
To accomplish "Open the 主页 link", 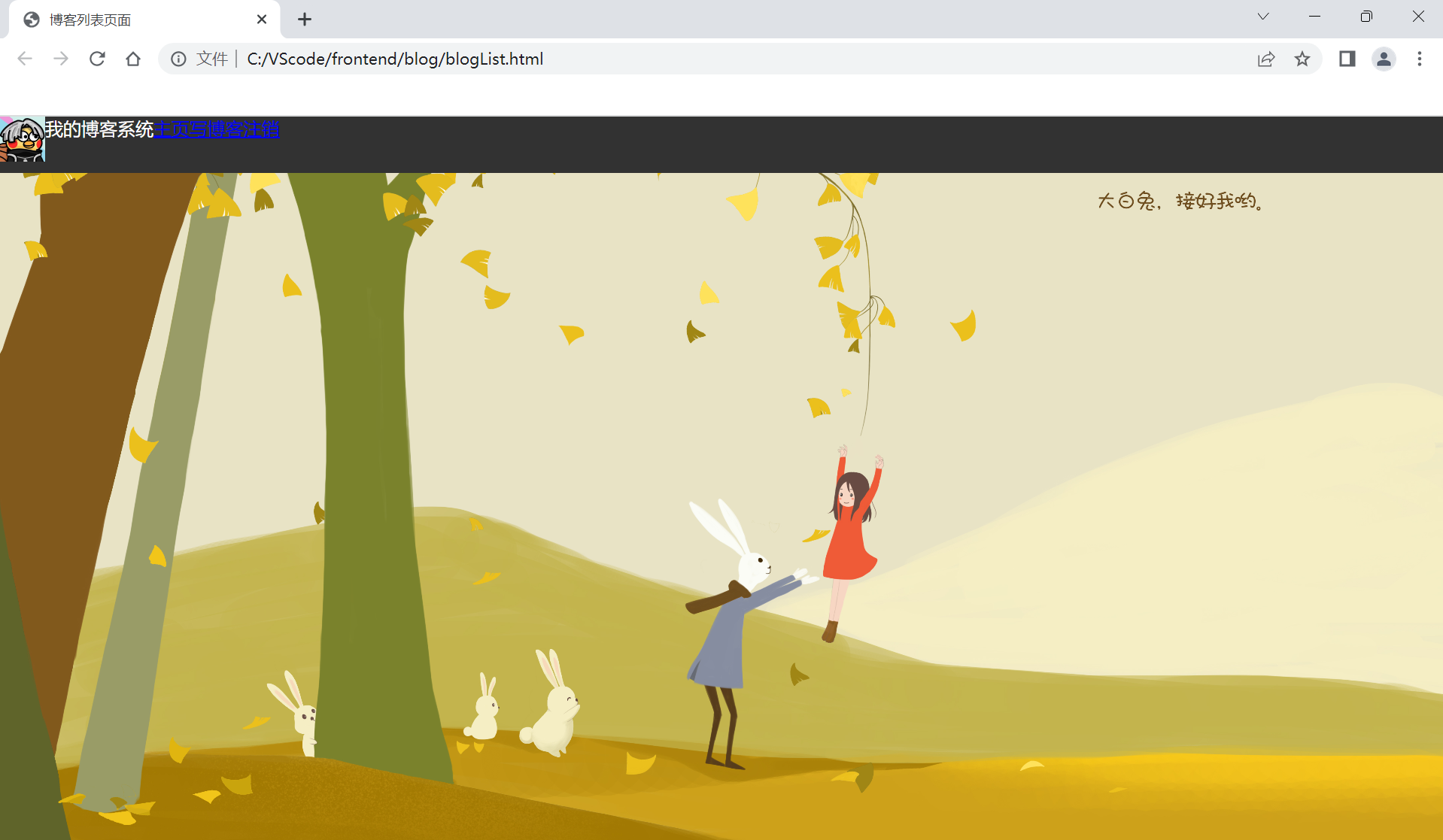I will [172, 129].
